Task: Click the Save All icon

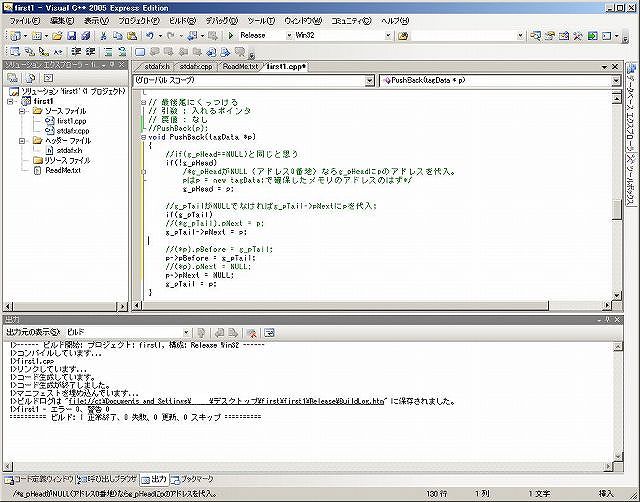Action: pos(85,36)
